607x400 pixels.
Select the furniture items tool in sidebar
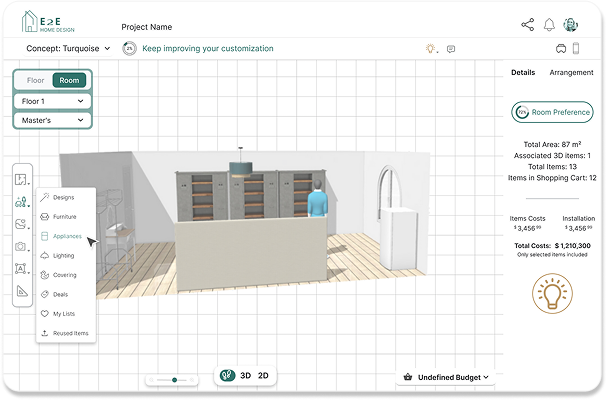21,202
